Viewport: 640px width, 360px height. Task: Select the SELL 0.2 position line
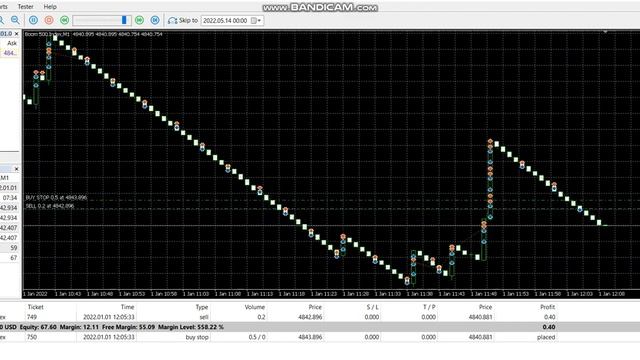point(50,206)
